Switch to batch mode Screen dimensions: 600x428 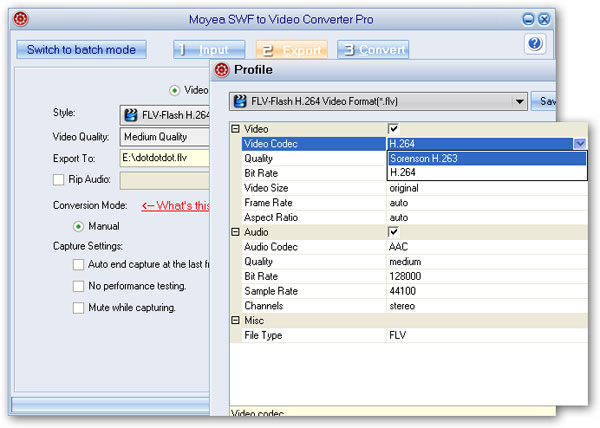click(x=81, y=50)
